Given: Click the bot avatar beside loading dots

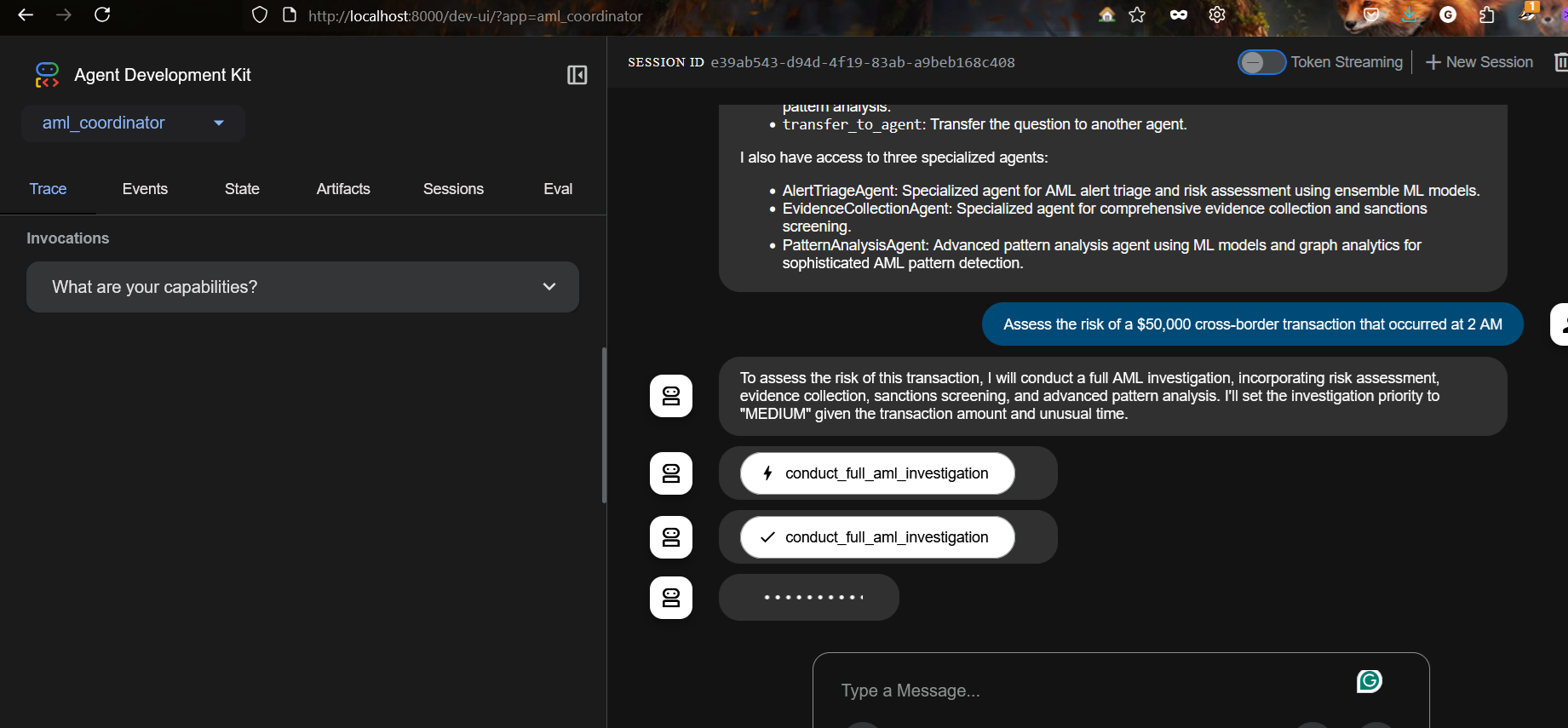Looking at the screenshot, I should (671, 598).
